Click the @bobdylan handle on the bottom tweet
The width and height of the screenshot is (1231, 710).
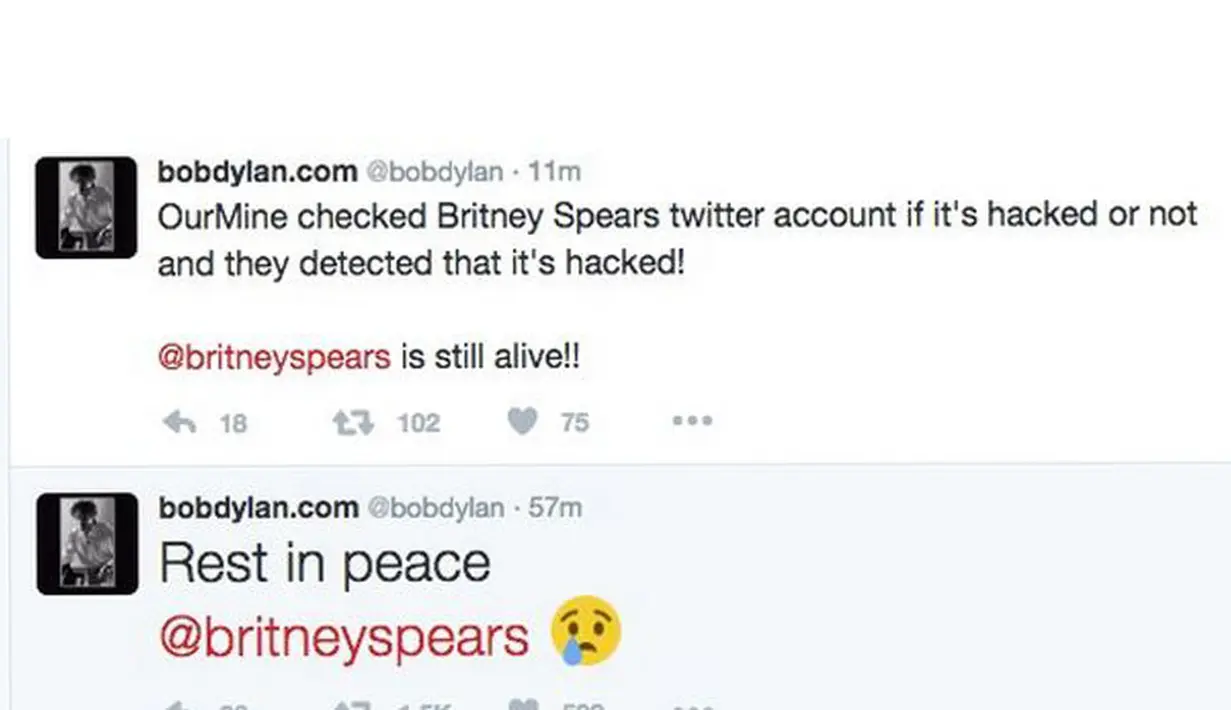pyautogui.click(x=434, y=507)
